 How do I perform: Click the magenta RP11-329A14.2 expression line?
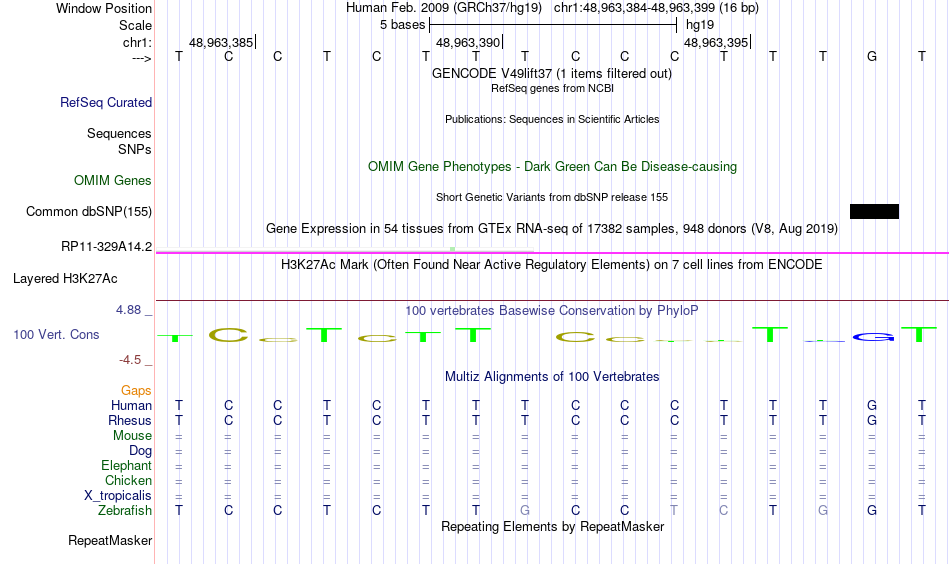[552, 253]
